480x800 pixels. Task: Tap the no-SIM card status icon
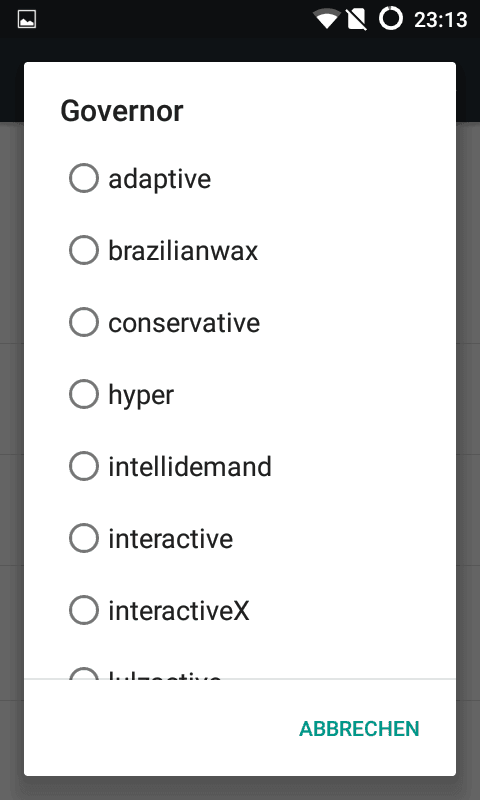pyautogui.click(x=357, y=19)
